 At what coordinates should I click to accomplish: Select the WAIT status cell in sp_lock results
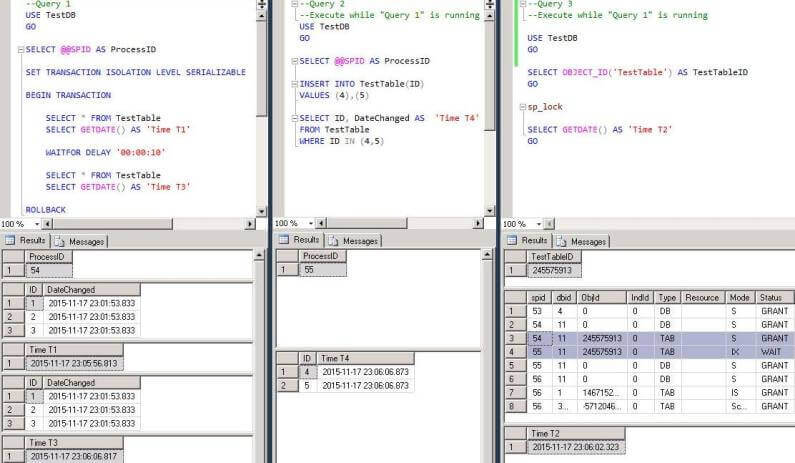point(773,352)
